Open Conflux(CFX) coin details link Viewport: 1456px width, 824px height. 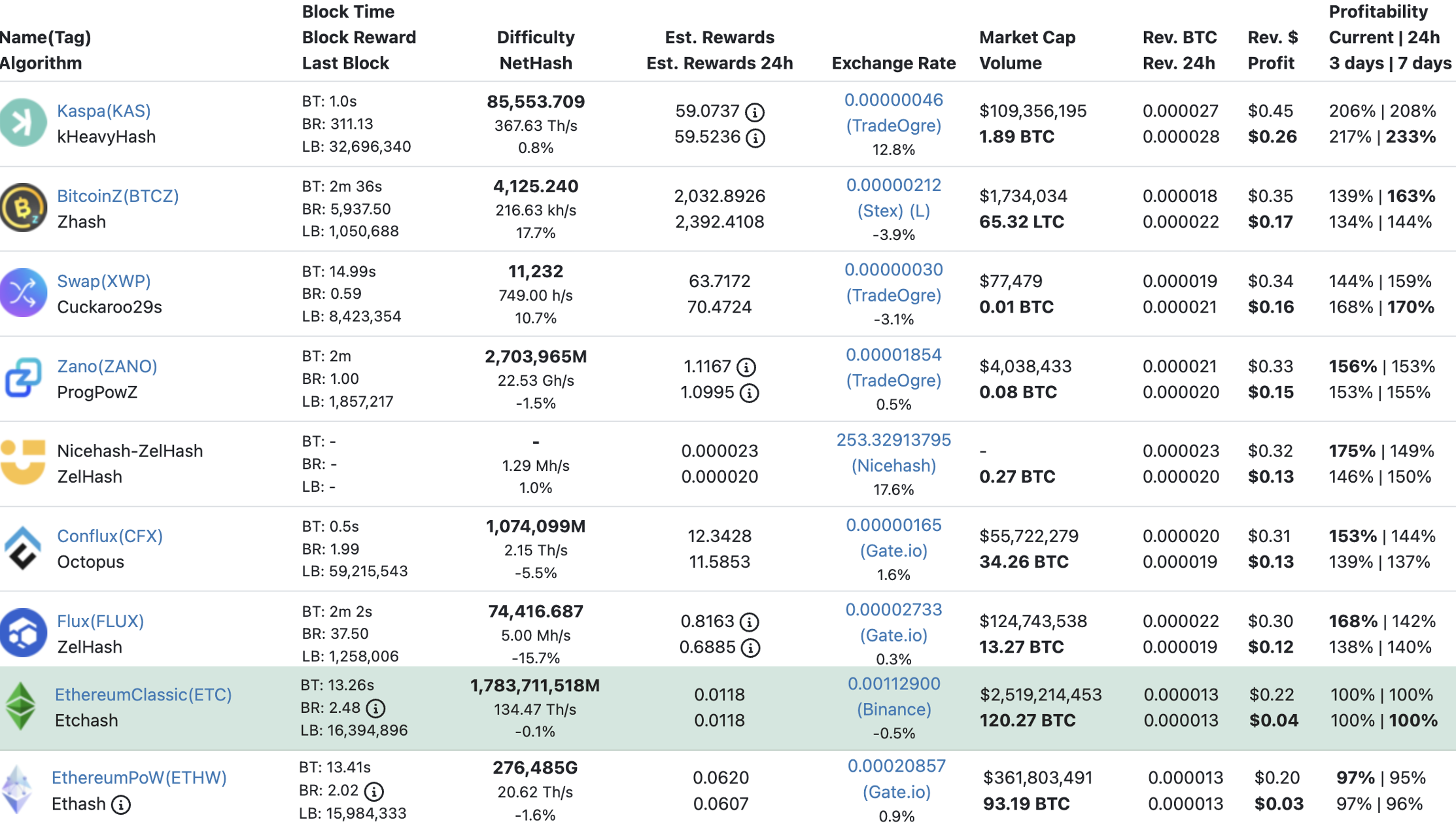[110, 536]
